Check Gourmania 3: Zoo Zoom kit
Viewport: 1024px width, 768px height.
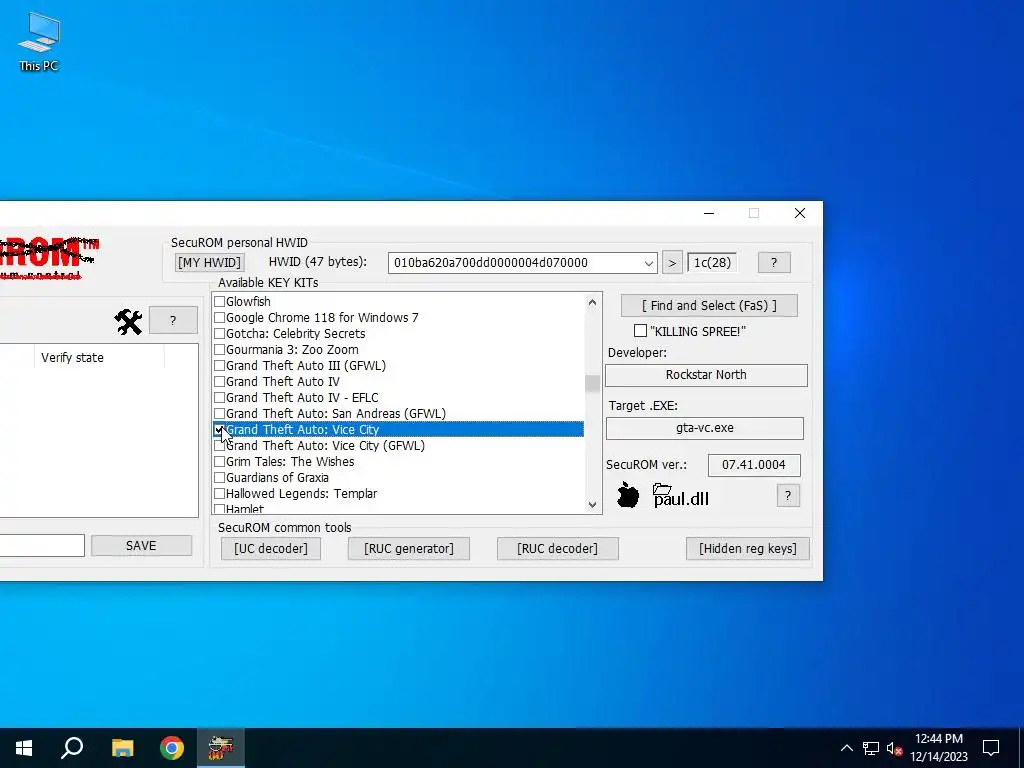tap(219, 349)
